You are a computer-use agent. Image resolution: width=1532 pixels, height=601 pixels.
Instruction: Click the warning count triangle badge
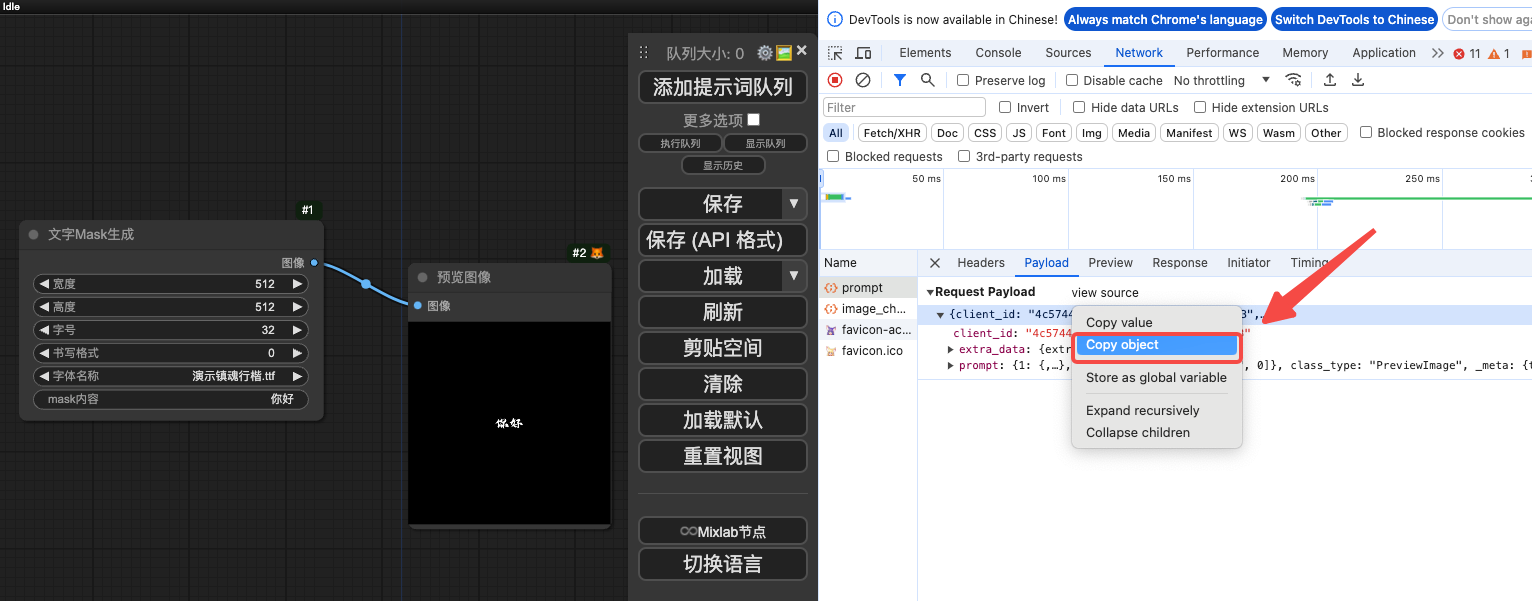coord(1499,53)
